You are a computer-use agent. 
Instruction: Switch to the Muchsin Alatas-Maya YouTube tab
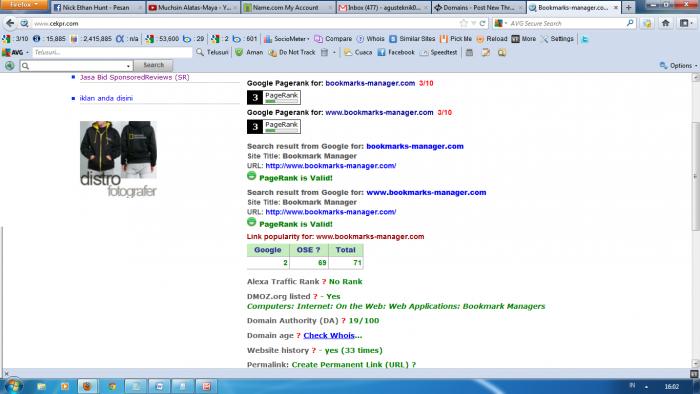pyautogui.click(x=193, y=8)
